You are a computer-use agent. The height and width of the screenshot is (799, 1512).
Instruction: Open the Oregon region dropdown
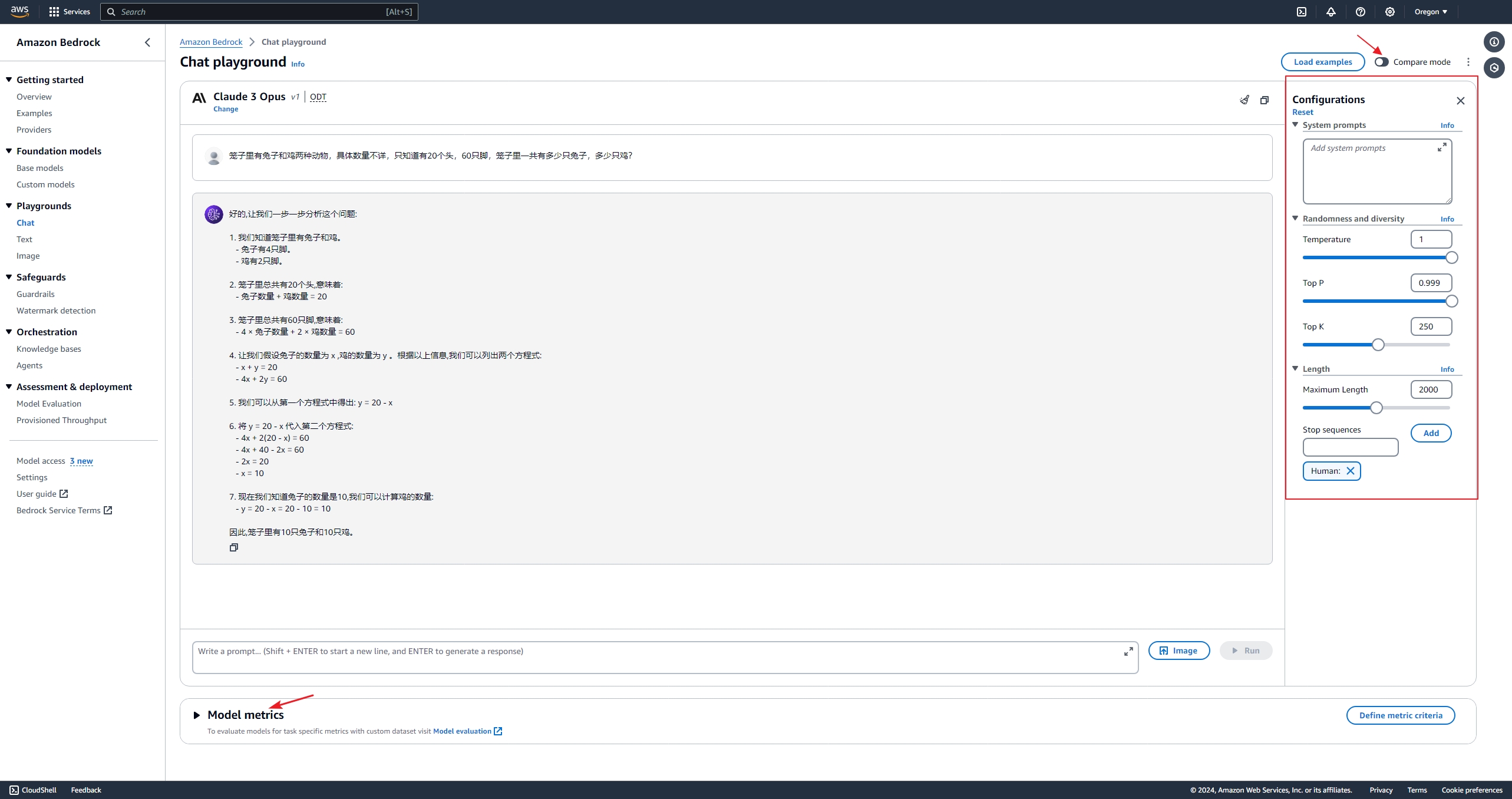(x=1431, y=12)
